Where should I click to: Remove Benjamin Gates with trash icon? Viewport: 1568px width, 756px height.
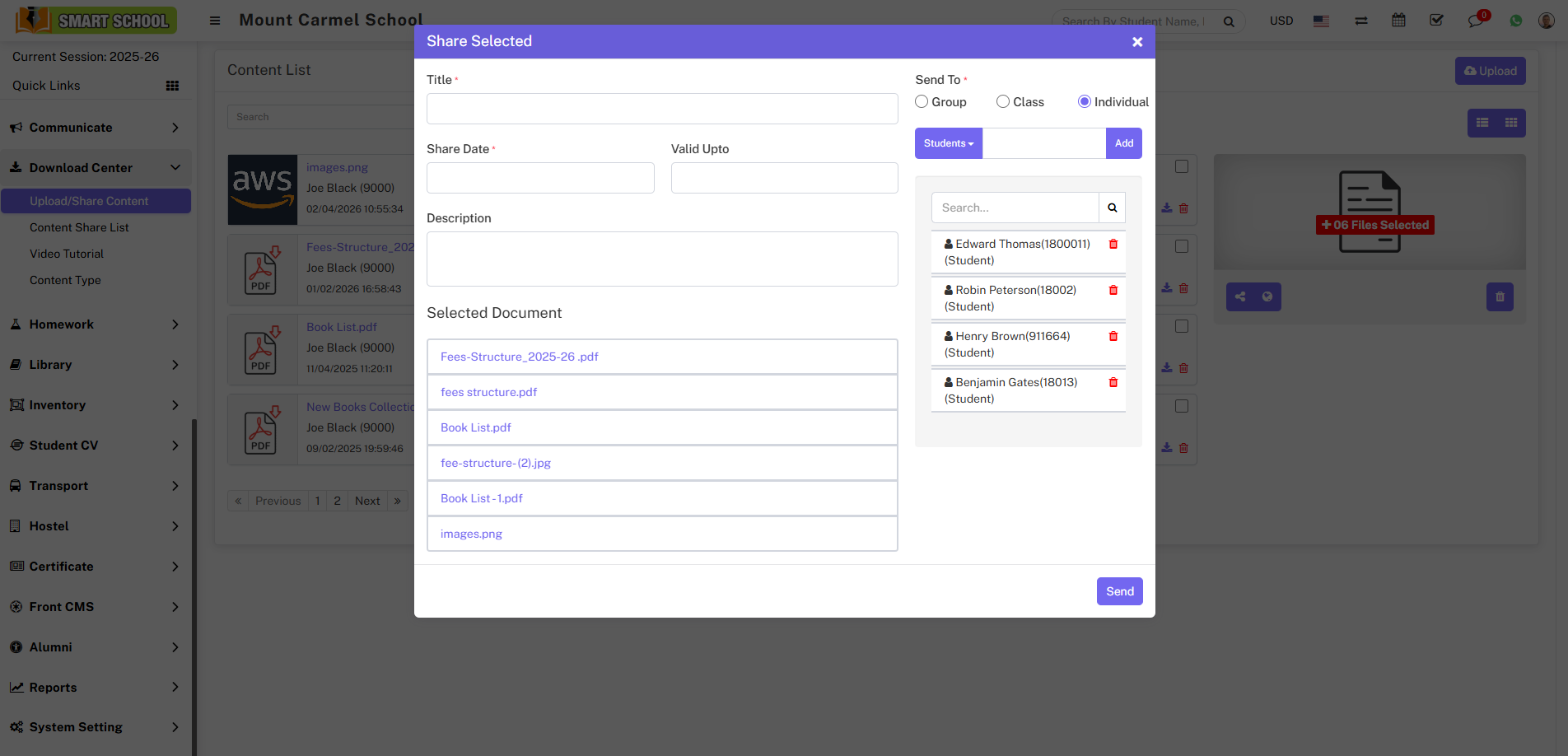tap(1113, 383)
